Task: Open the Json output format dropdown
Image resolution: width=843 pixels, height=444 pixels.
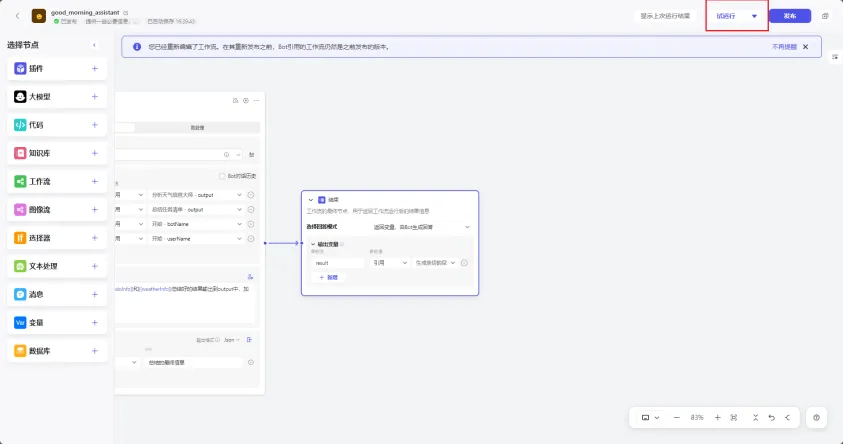Action: (232, 340)
